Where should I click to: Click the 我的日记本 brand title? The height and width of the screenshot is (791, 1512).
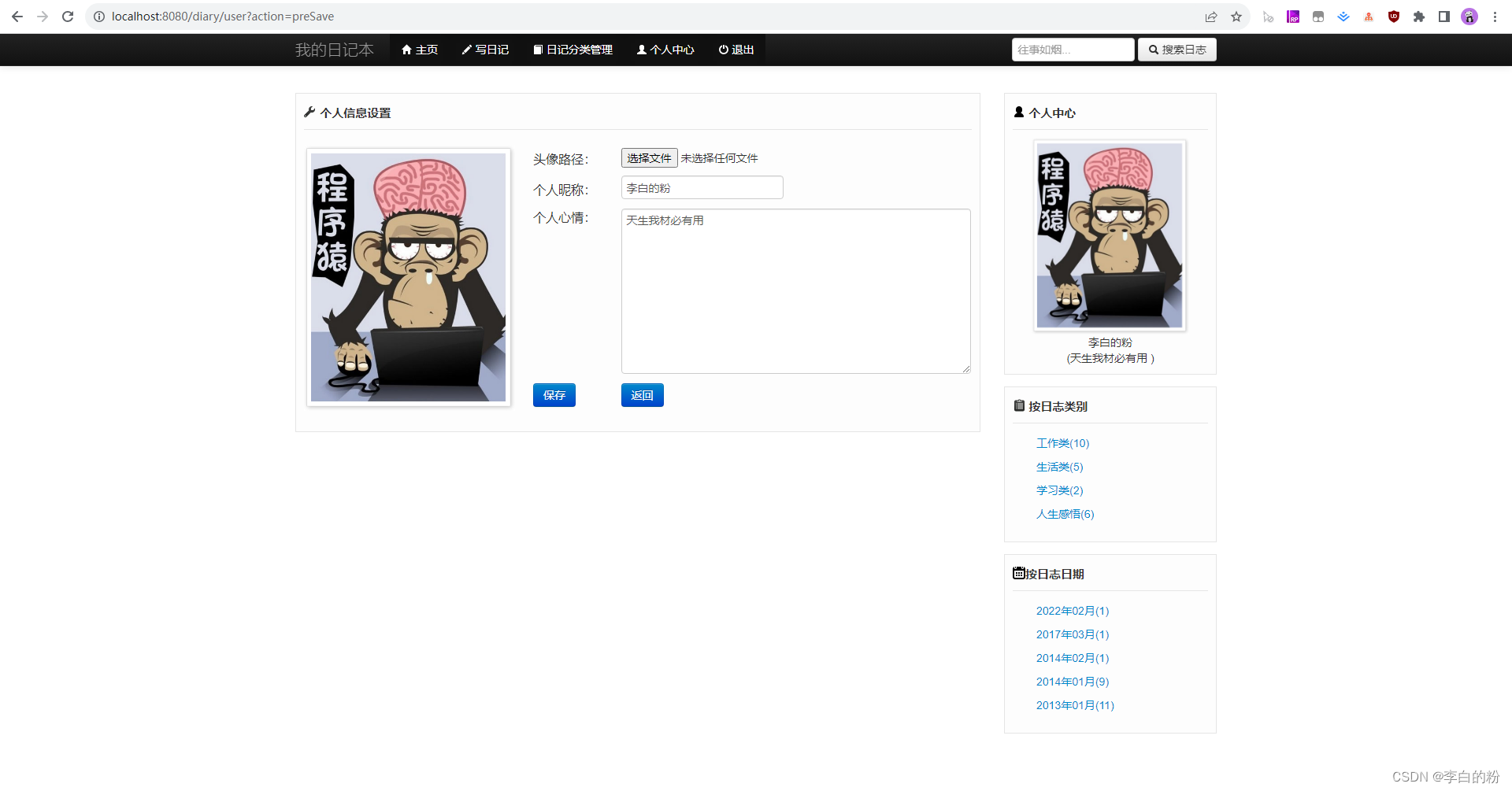pos(335,50)
